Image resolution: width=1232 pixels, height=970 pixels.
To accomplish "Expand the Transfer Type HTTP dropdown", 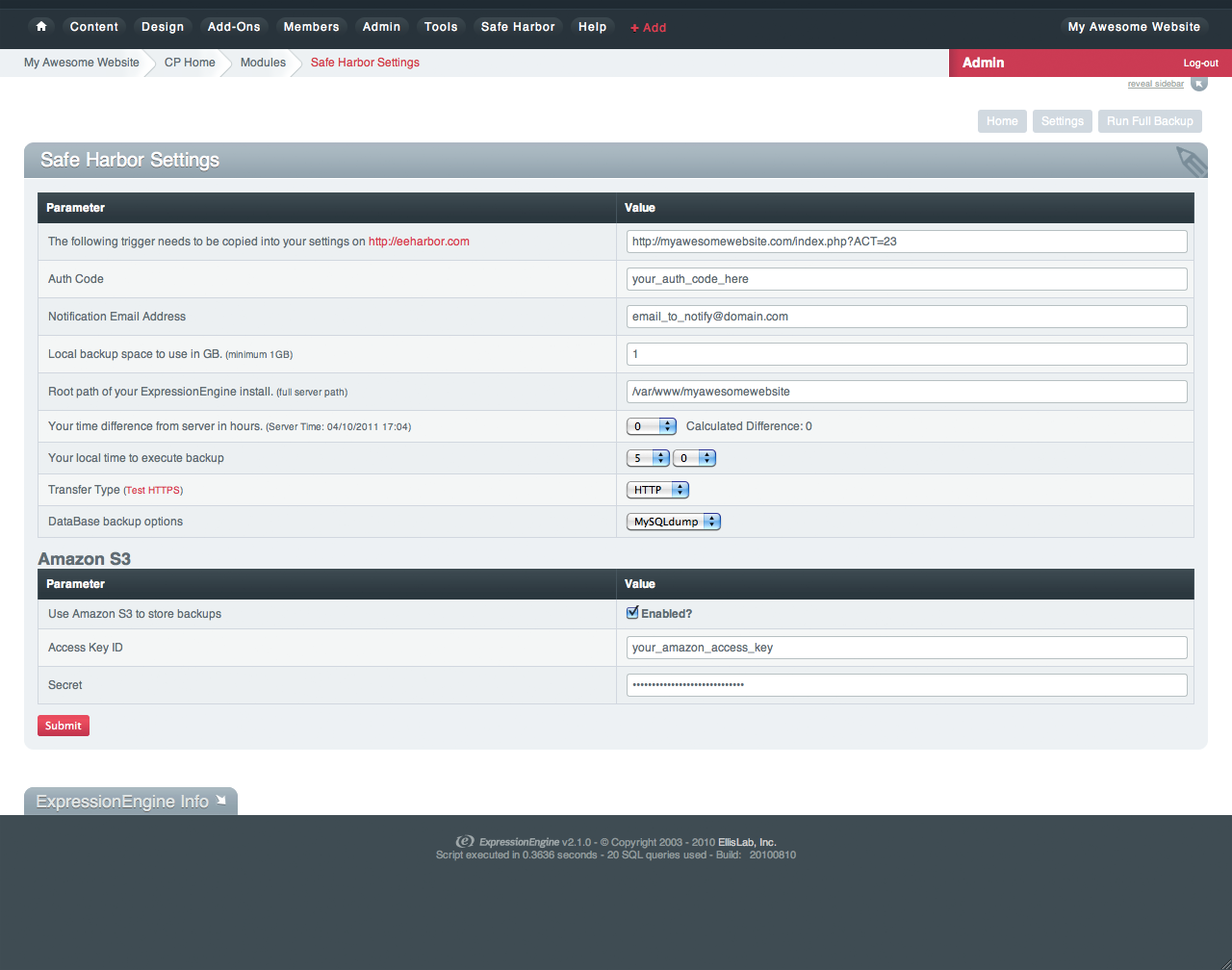I will point(657,490).
